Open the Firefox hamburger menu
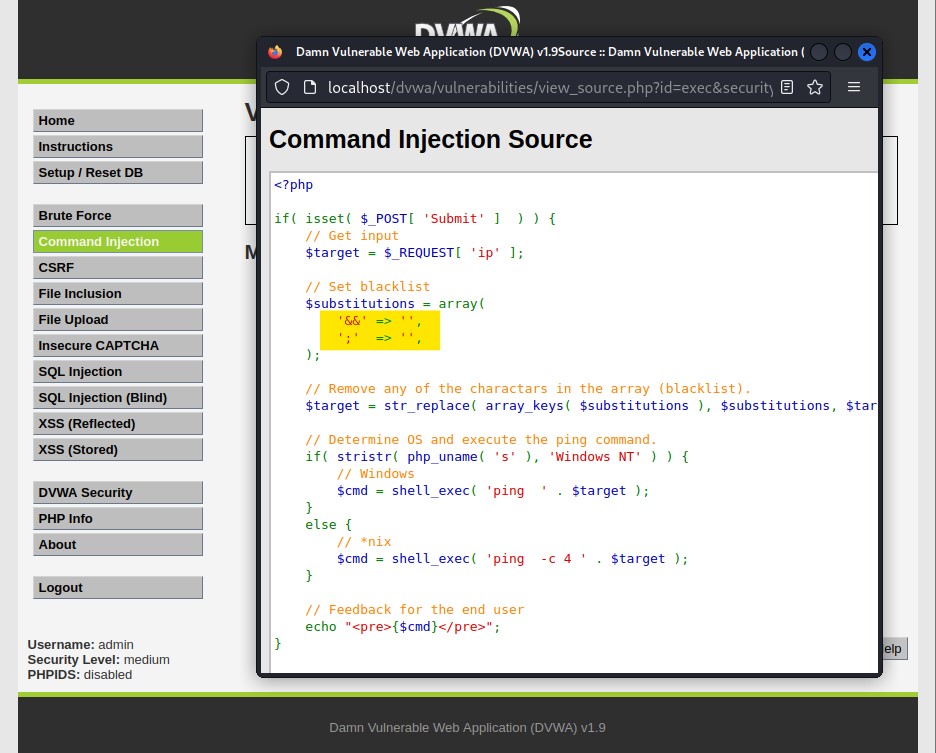The image size is (936, 753). (854, 87)
